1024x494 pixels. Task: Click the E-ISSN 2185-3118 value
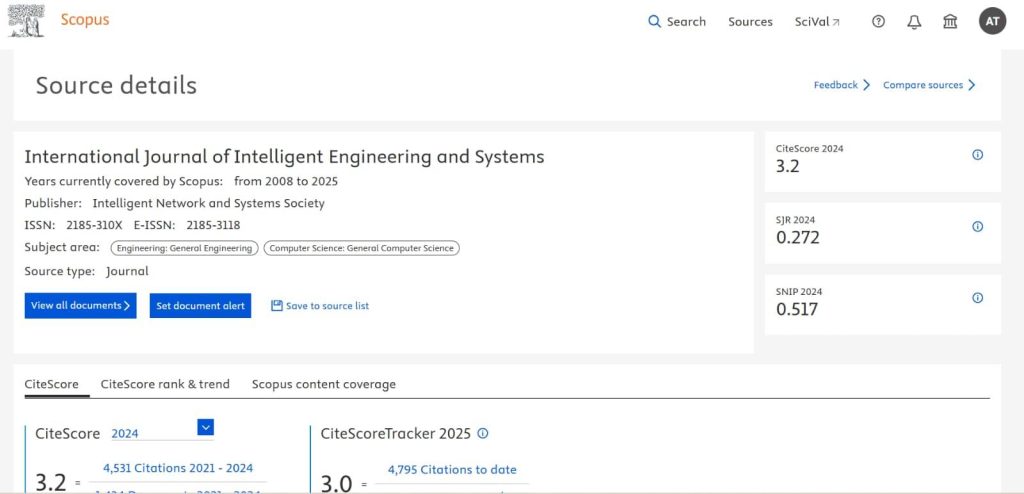pyautogui.click(x=214, y=225)
